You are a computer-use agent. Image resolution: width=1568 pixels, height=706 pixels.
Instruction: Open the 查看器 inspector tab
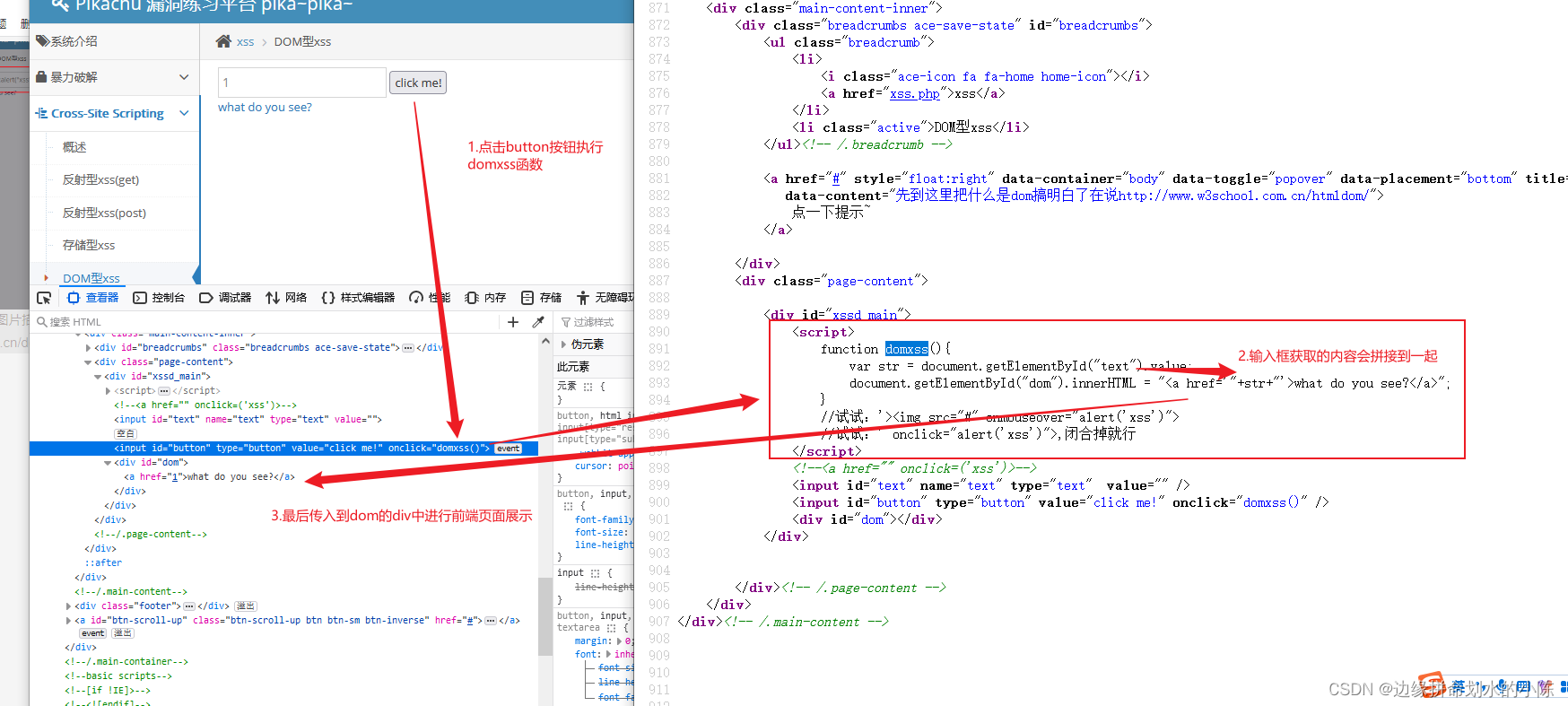click(x=93, y=298)
